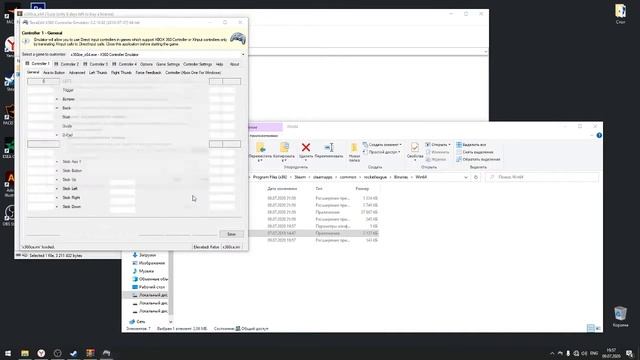Click Select None in Explorer ribbon
The width and height of the screenshot is (640, 360).
point(475,152)
